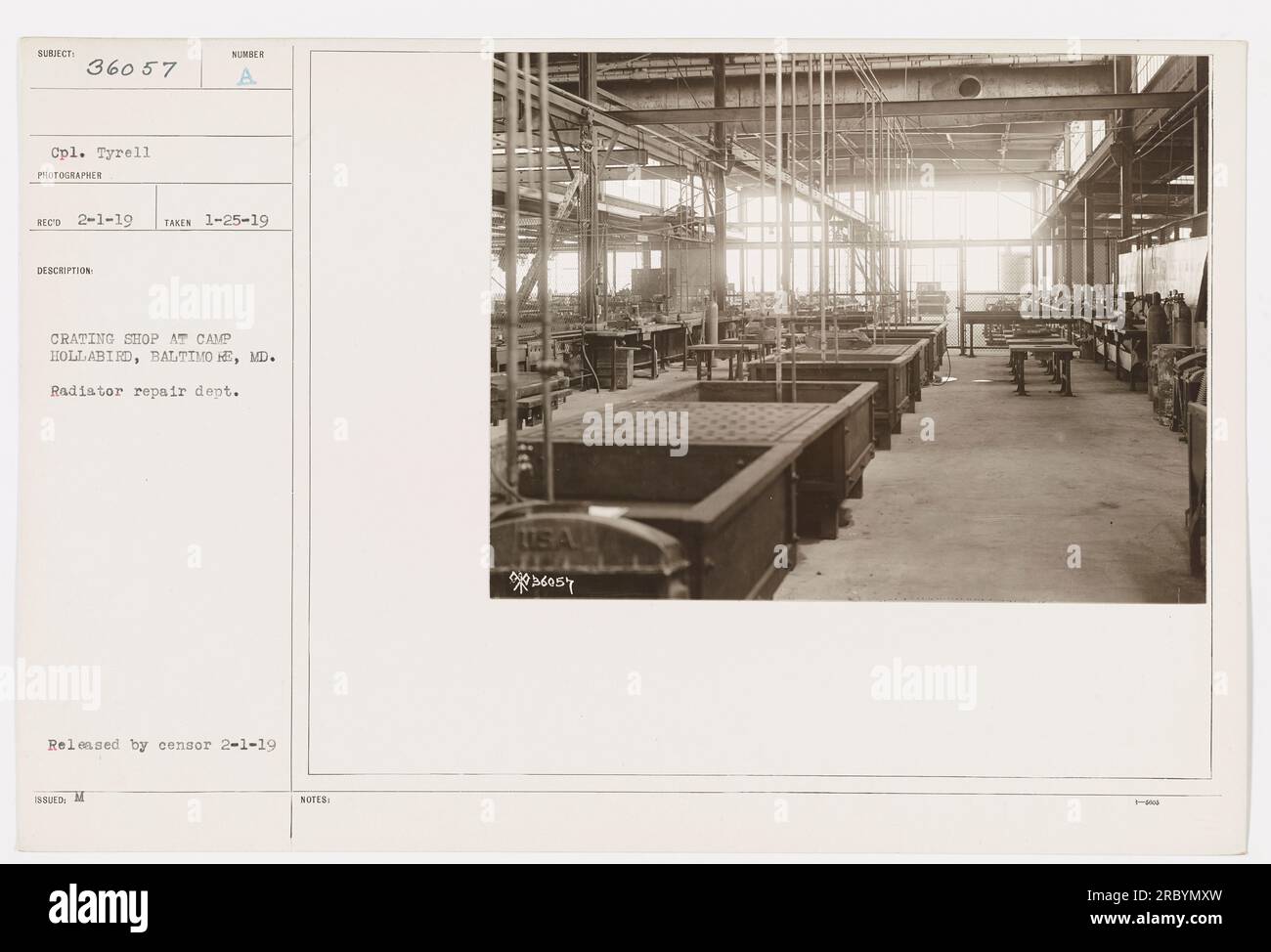Click the black-and-white radiator shop photograph
1271x952 pixels.
point(849,327)
